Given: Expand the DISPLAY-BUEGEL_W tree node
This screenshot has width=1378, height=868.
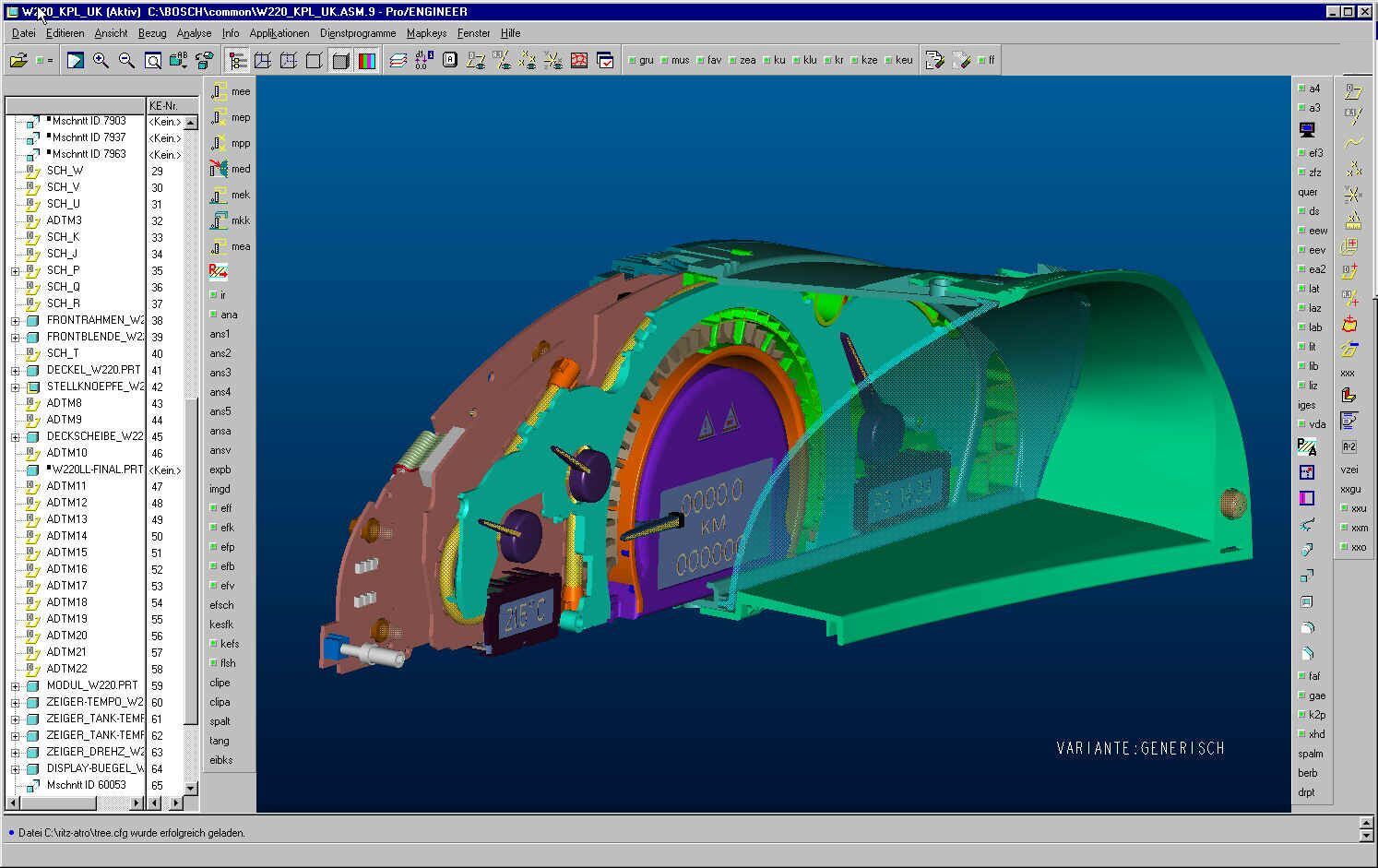Looking at the screenshot, I should (15, 769).
